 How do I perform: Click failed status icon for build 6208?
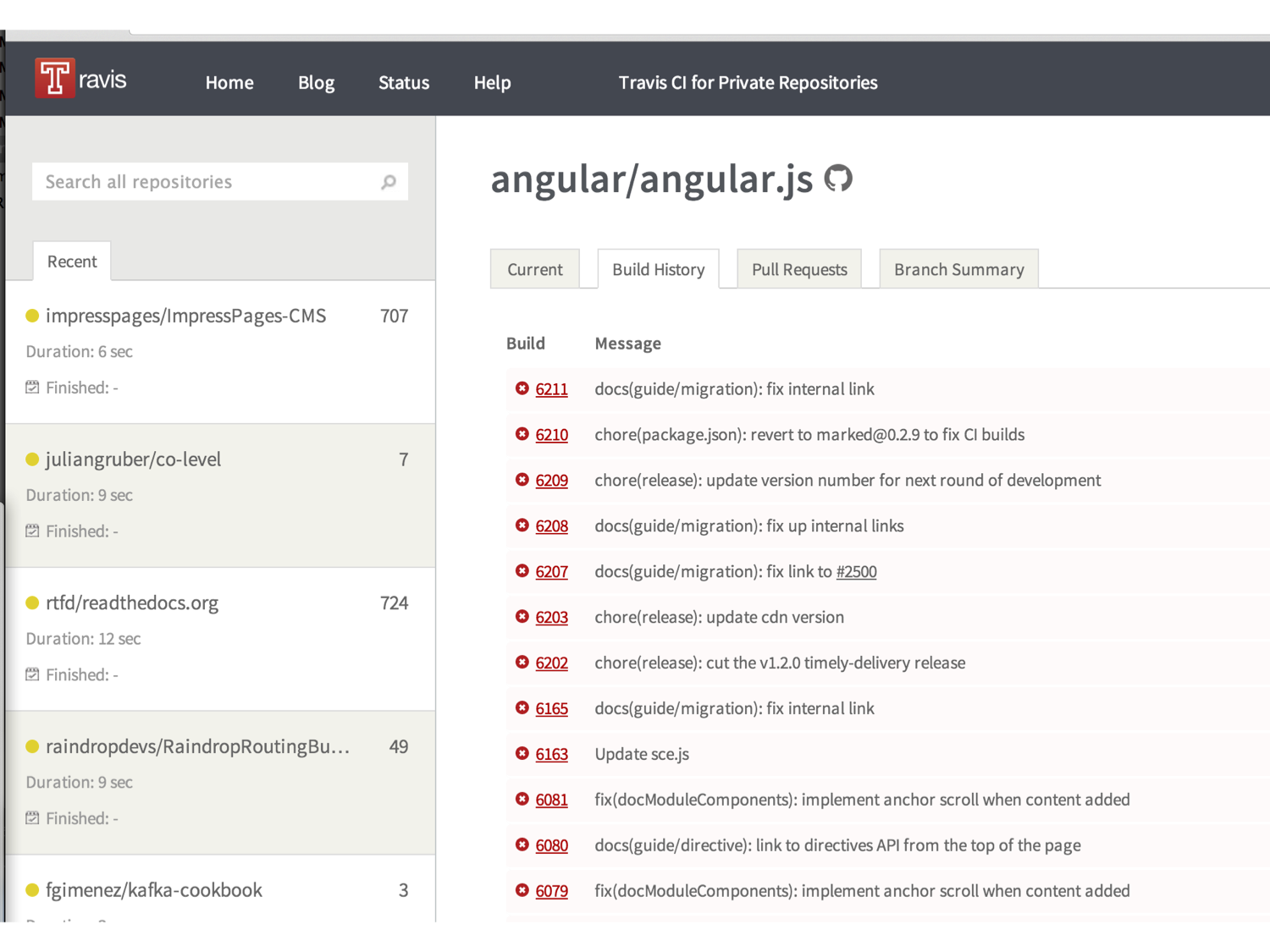pos(522,526)
